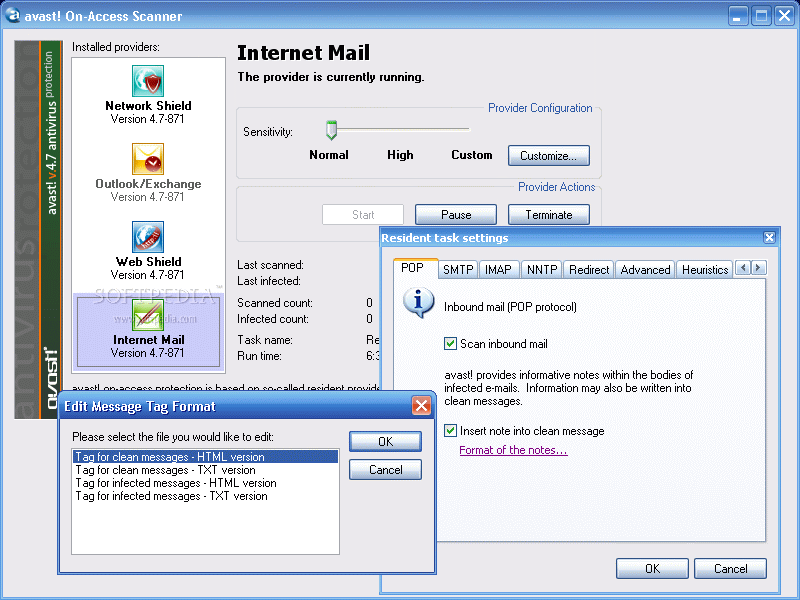Click the Normal sensitivity label
The height and width of the screenshot is (600, 800).
point(329,155)
